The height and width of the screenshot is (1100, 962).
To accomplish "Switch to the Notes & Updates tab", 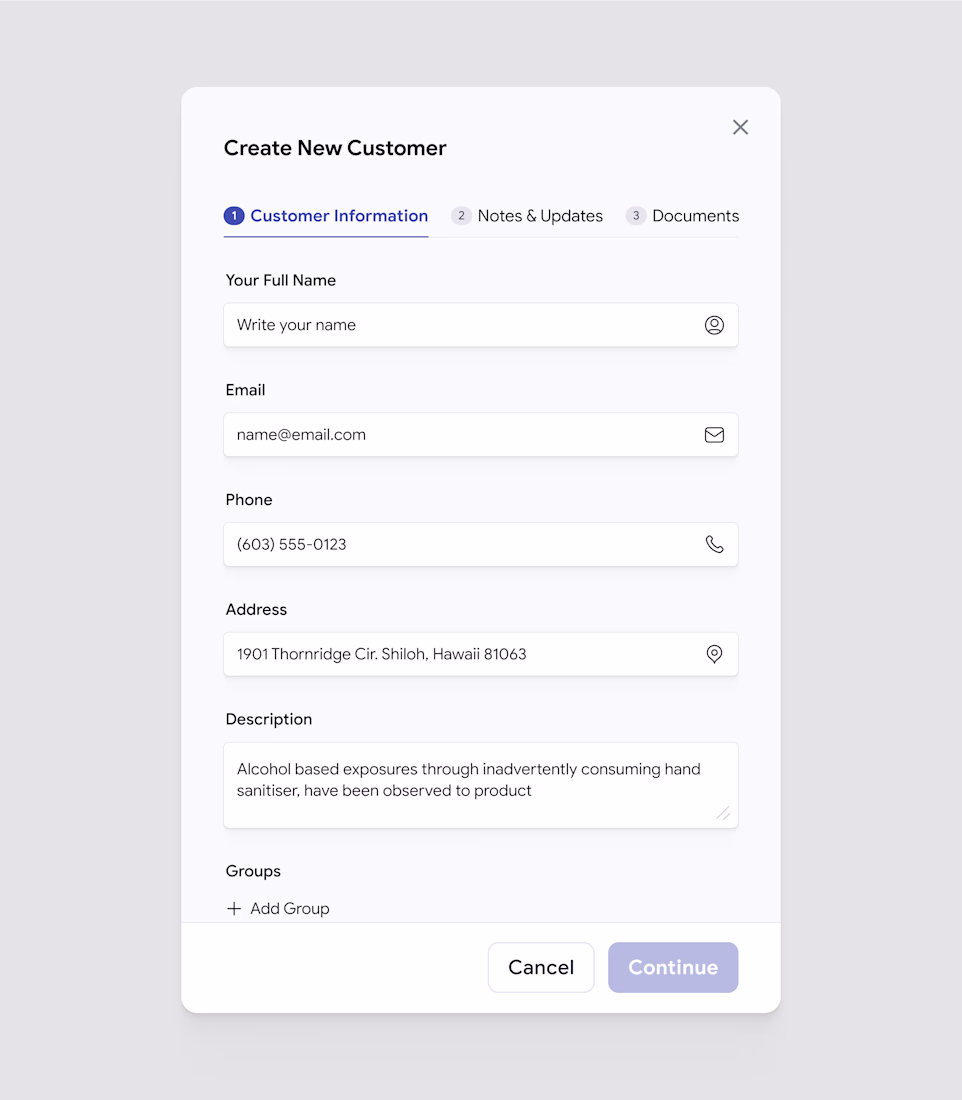I will click(x=540, y=216).
